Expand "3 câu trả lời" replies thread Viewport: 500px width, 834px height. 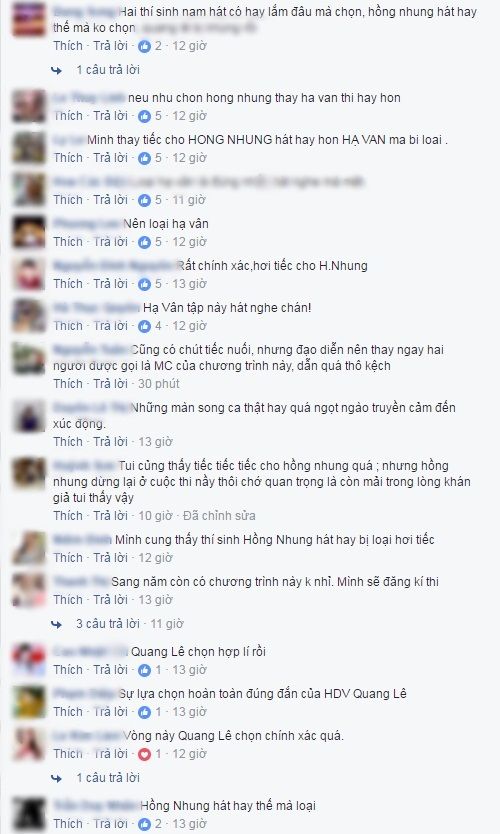coord(107,623)
